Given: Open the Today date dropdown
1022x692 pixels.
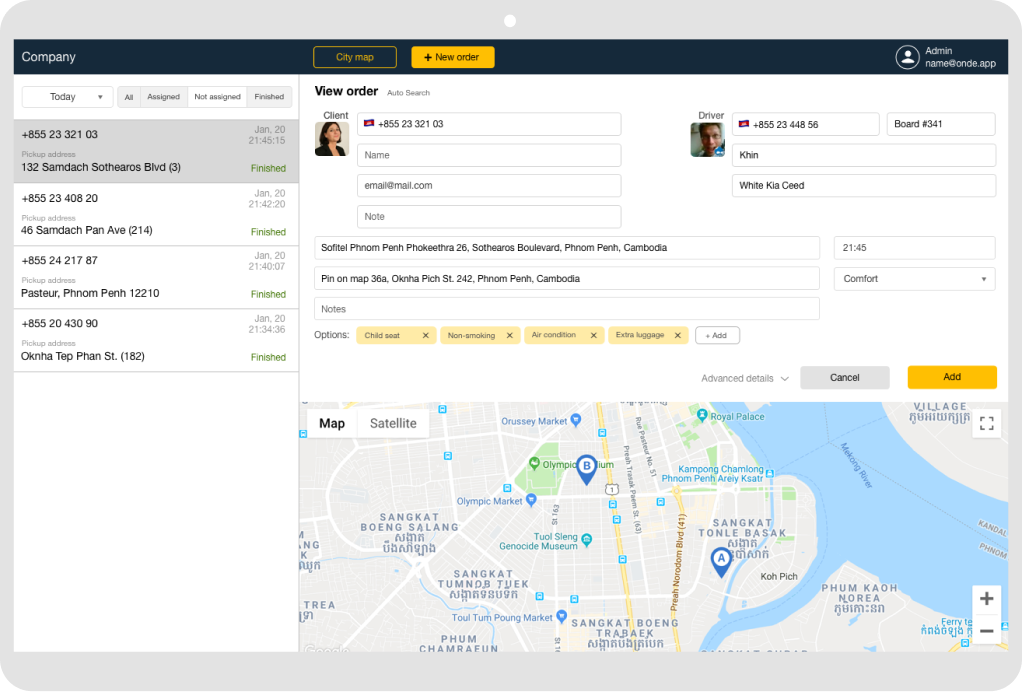Looking at the screenshot, I should (x=67, y=97).
